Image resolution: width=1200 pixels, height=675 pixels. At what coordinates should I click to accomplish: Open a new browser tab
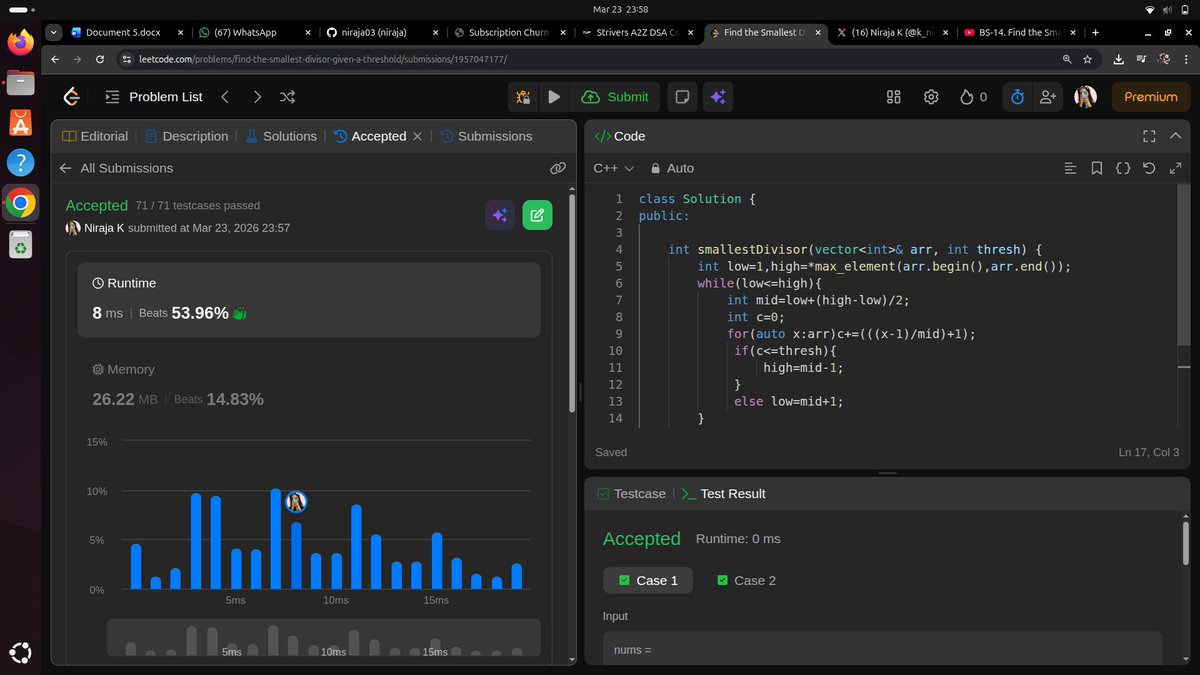[x=1095, y=32]
